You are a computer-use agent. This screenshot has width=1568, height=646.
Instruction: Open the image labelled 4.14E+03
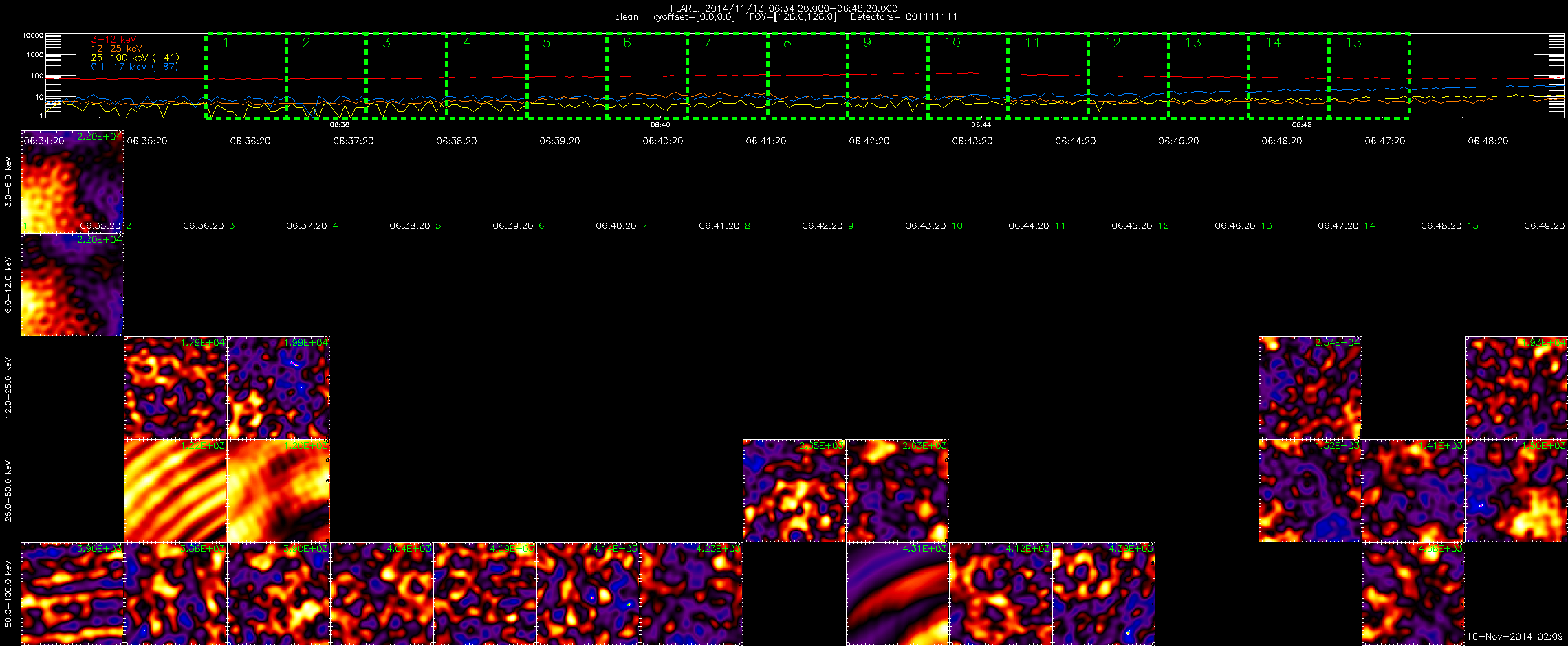pos(588,594)
